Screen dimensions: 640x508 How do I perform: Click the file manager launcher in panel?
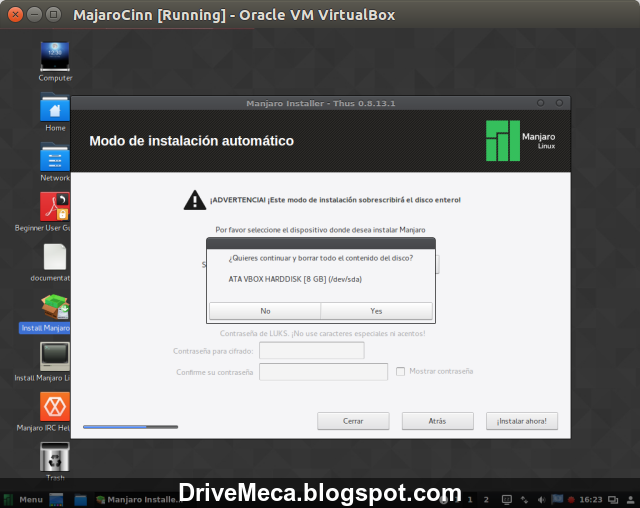[80, 499]
